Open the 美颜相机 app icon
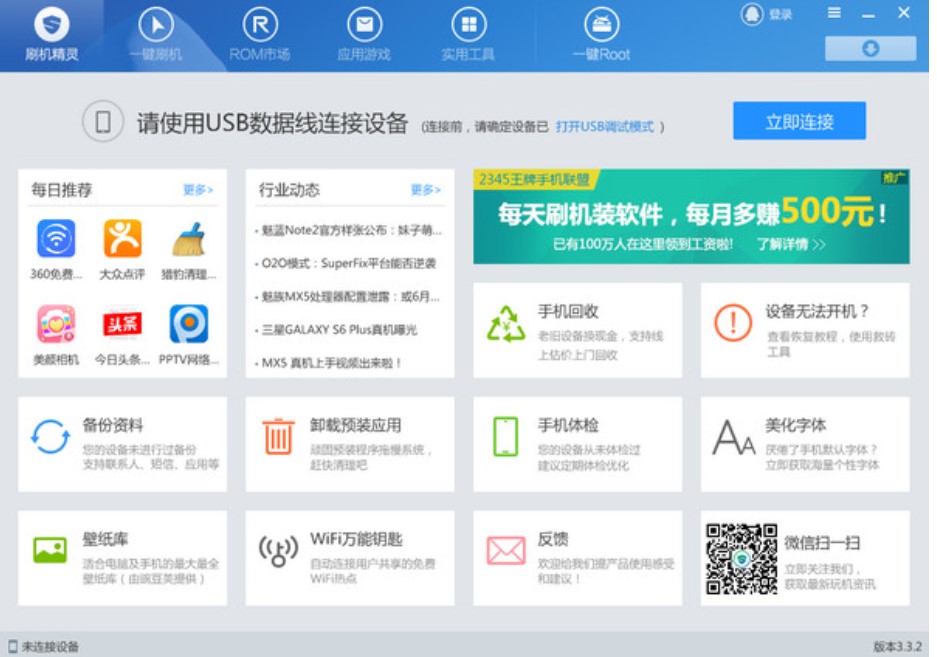This screenshot has height=657, width=937. (x=56, y=323)
